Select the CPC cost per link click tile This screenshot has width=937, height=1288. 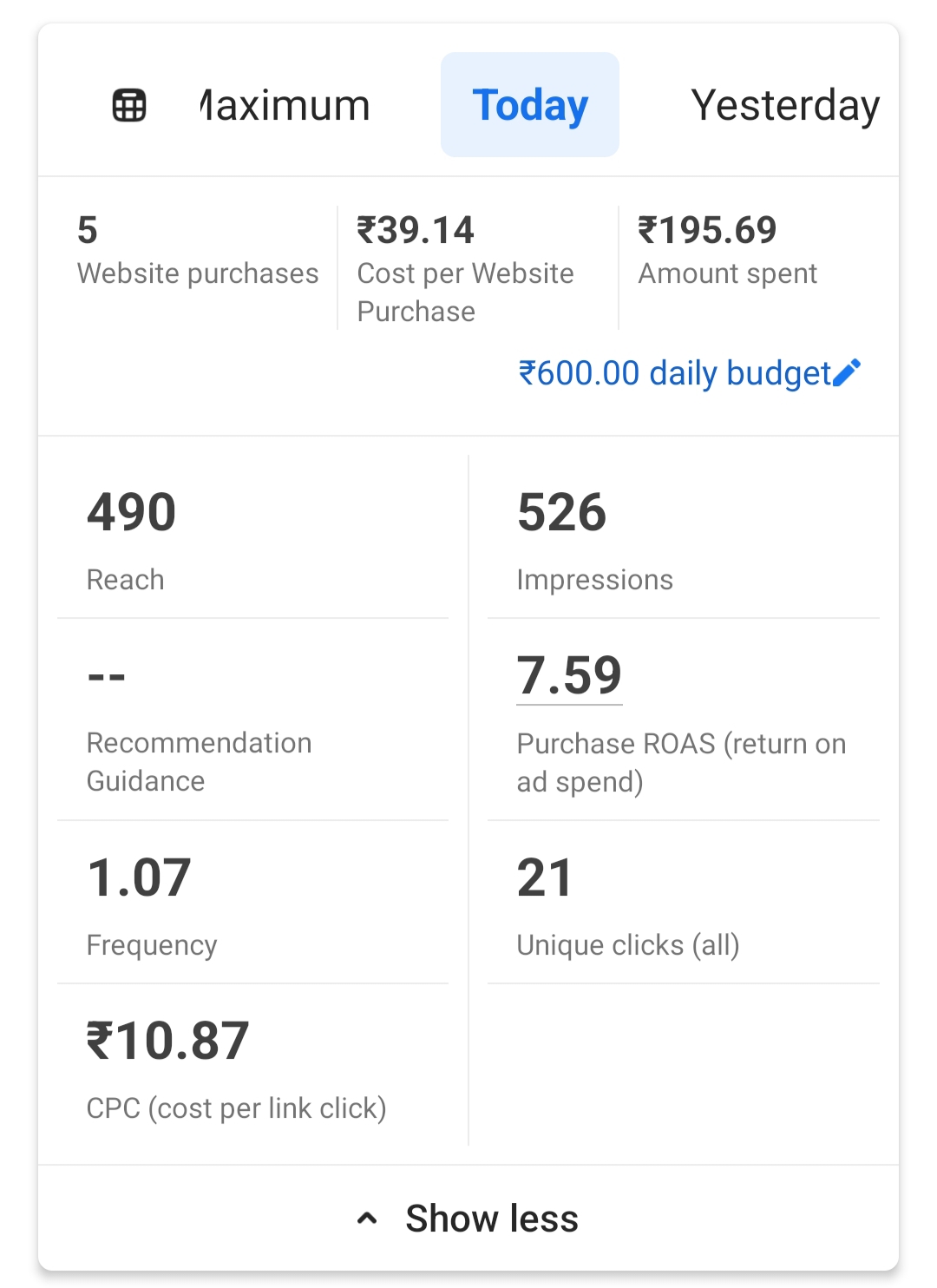point(252,1068)
